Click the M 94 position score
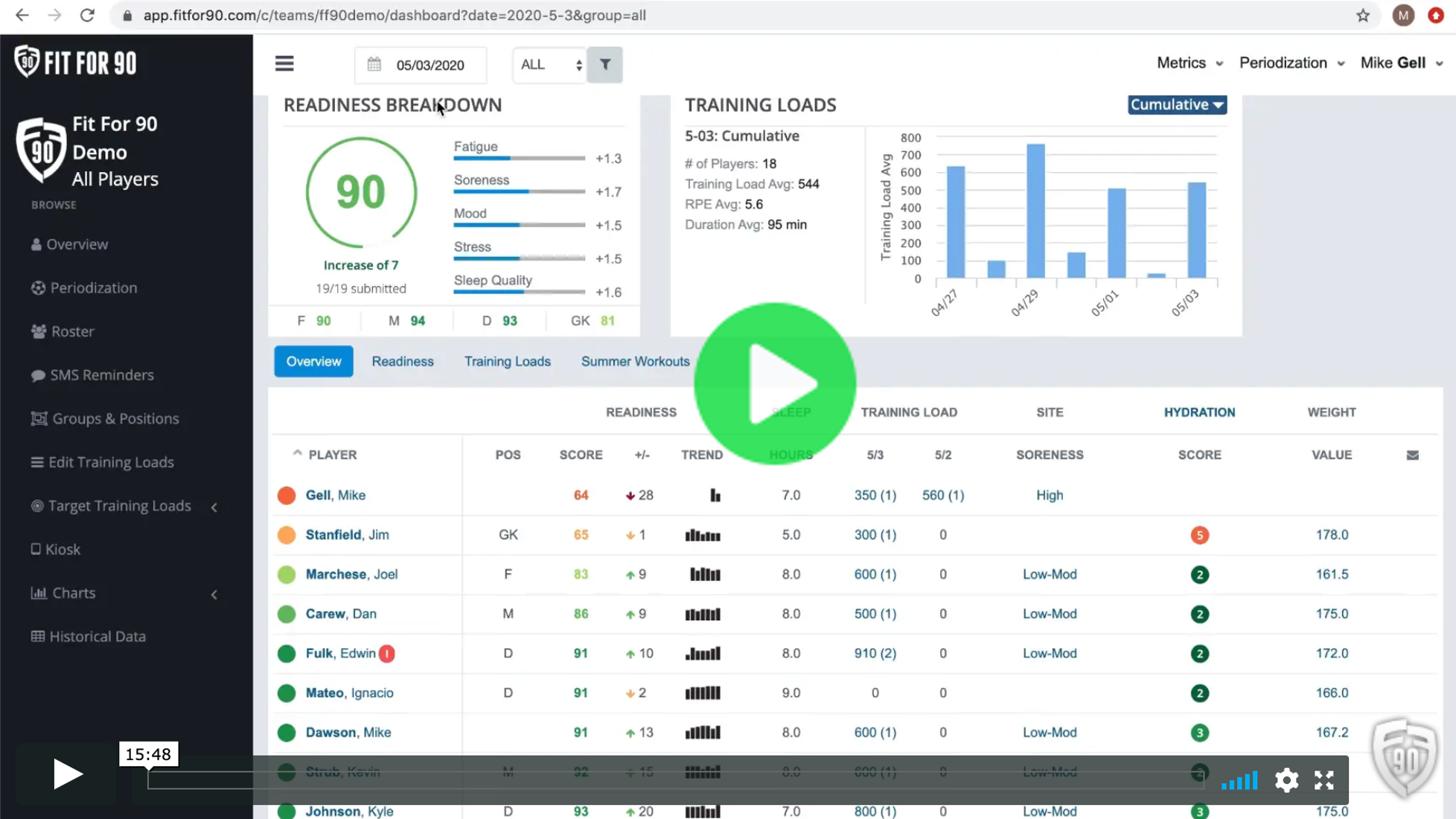This screenshot has height=819, width=1456. pos(406,322)
